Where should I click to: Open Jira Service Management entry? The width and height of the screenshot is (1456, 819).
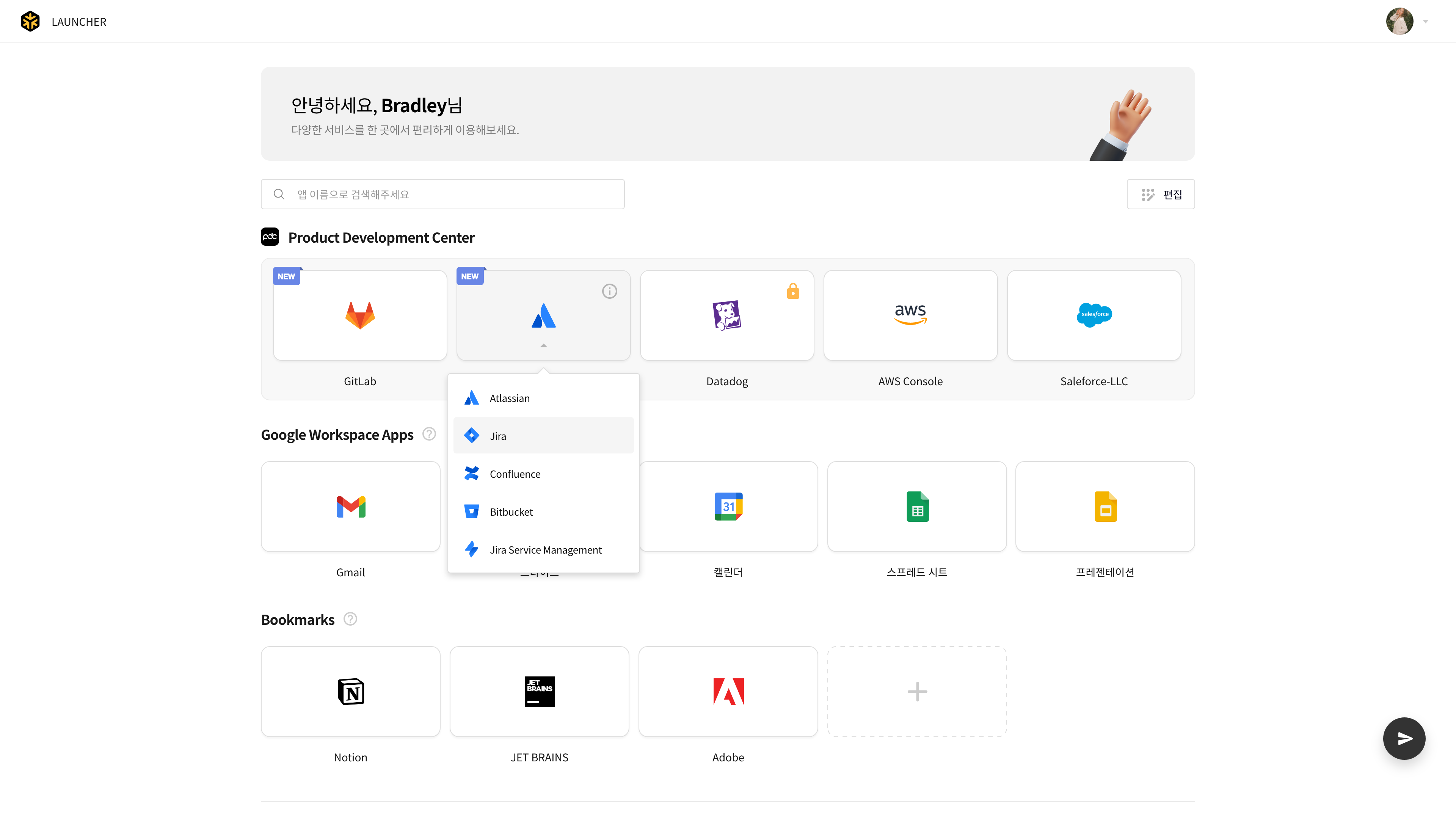(543, 549)
